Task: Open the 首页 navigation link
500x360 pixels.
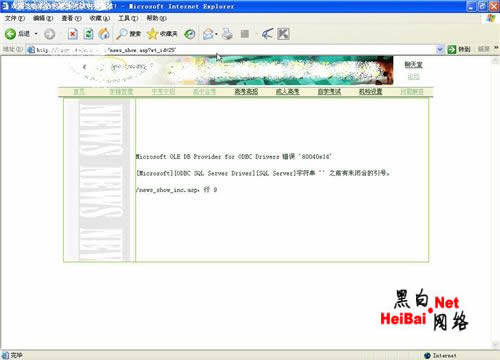Action: (x=79, y=92)
